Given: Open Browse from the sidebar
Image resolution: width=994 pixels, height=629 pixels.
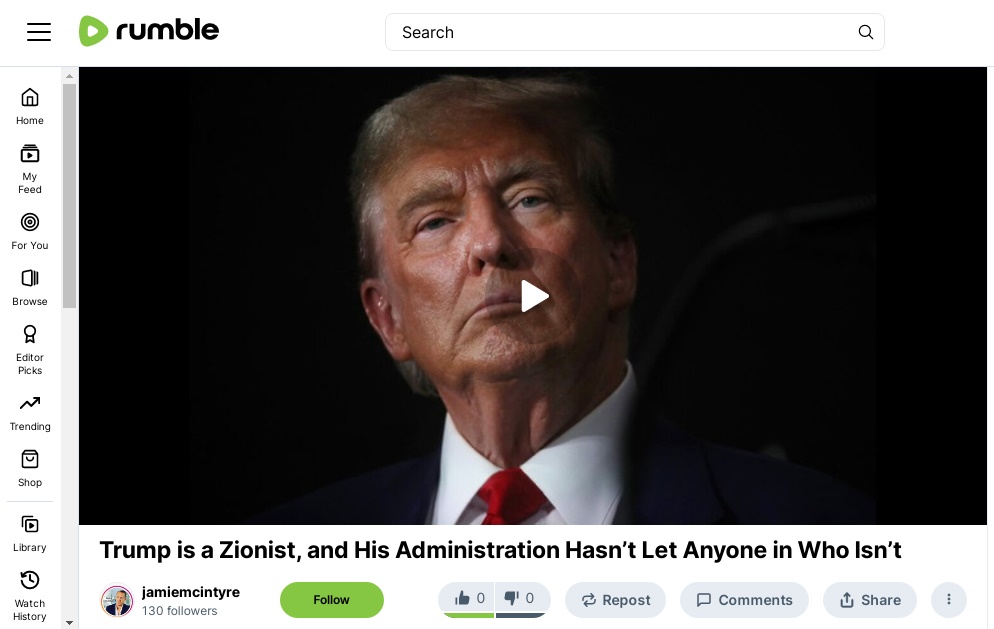Looking at the screenshot, I should pos(30,287).
